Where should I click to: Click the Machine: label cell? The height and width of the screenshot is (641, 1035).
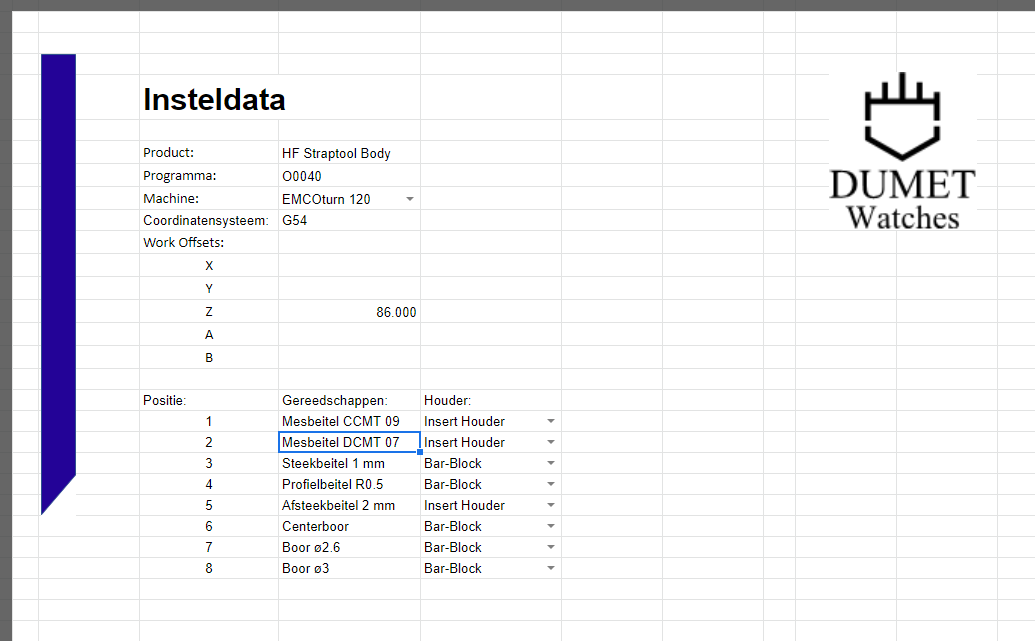tap(209, 199)
